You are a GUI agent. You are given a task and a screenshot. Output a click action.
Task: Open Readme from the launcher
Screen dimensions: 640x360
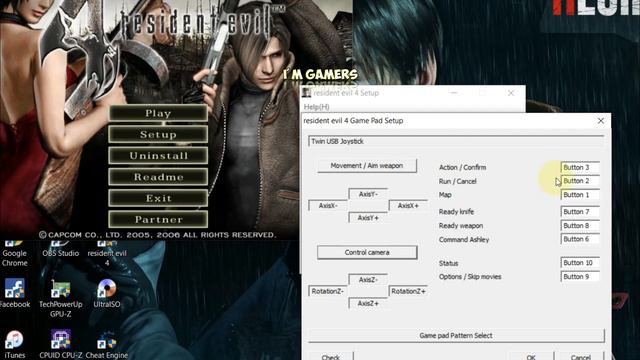pyautogui.click(x=158, y=177)
